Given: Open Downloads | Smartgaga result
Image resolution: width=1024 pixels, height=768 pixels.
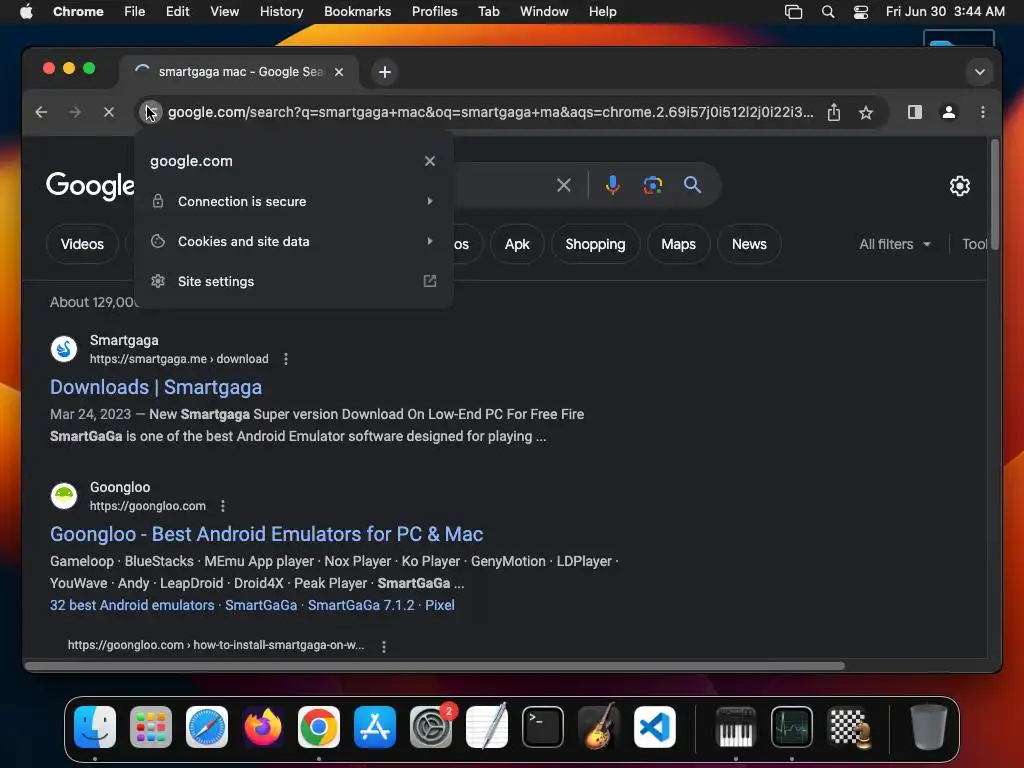Looking at the screenshot, I should pos(156,387).
